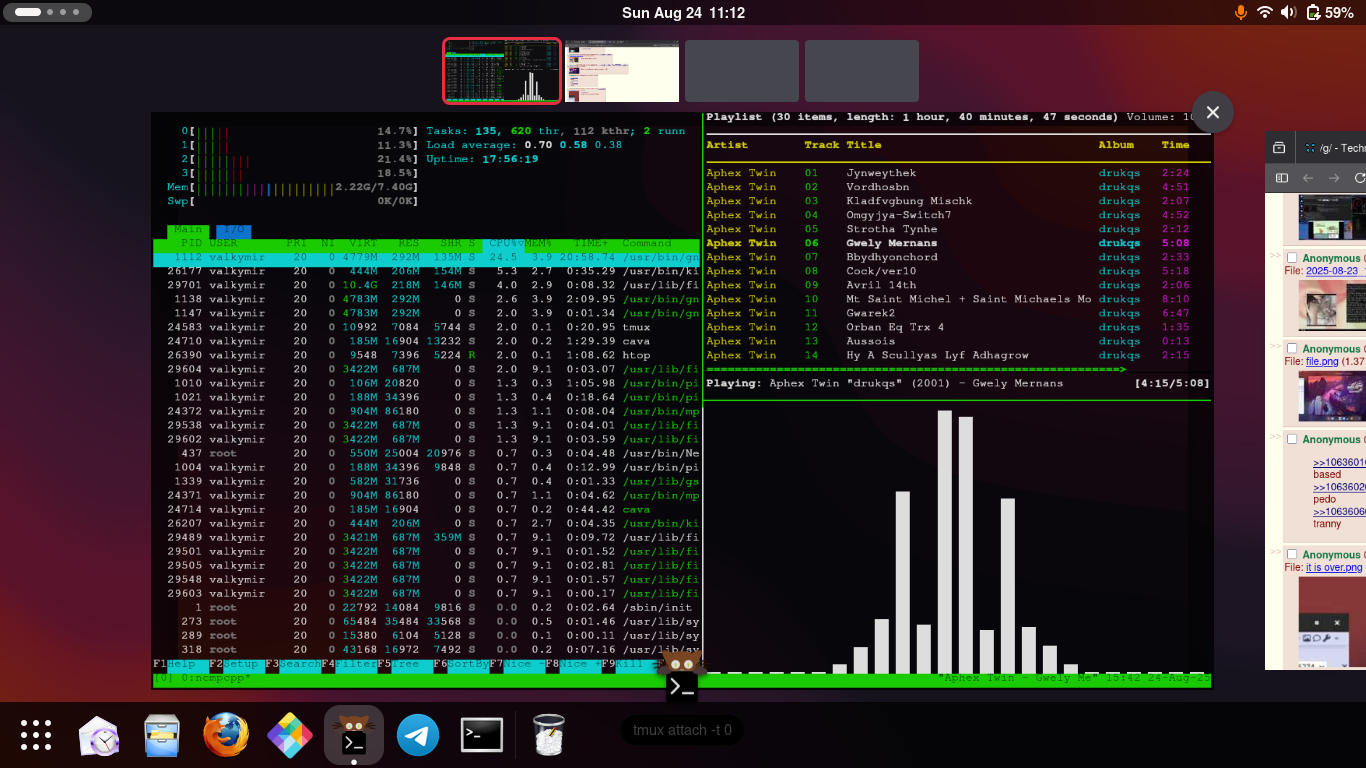This screenshot has height=768, width=1366.
Task: Switch to the I/O tab in htop
Action: 233,230
